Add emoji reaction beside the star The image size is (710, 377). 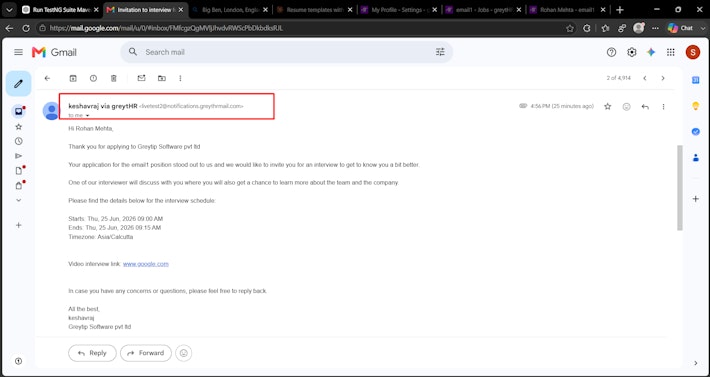point(627,106)
